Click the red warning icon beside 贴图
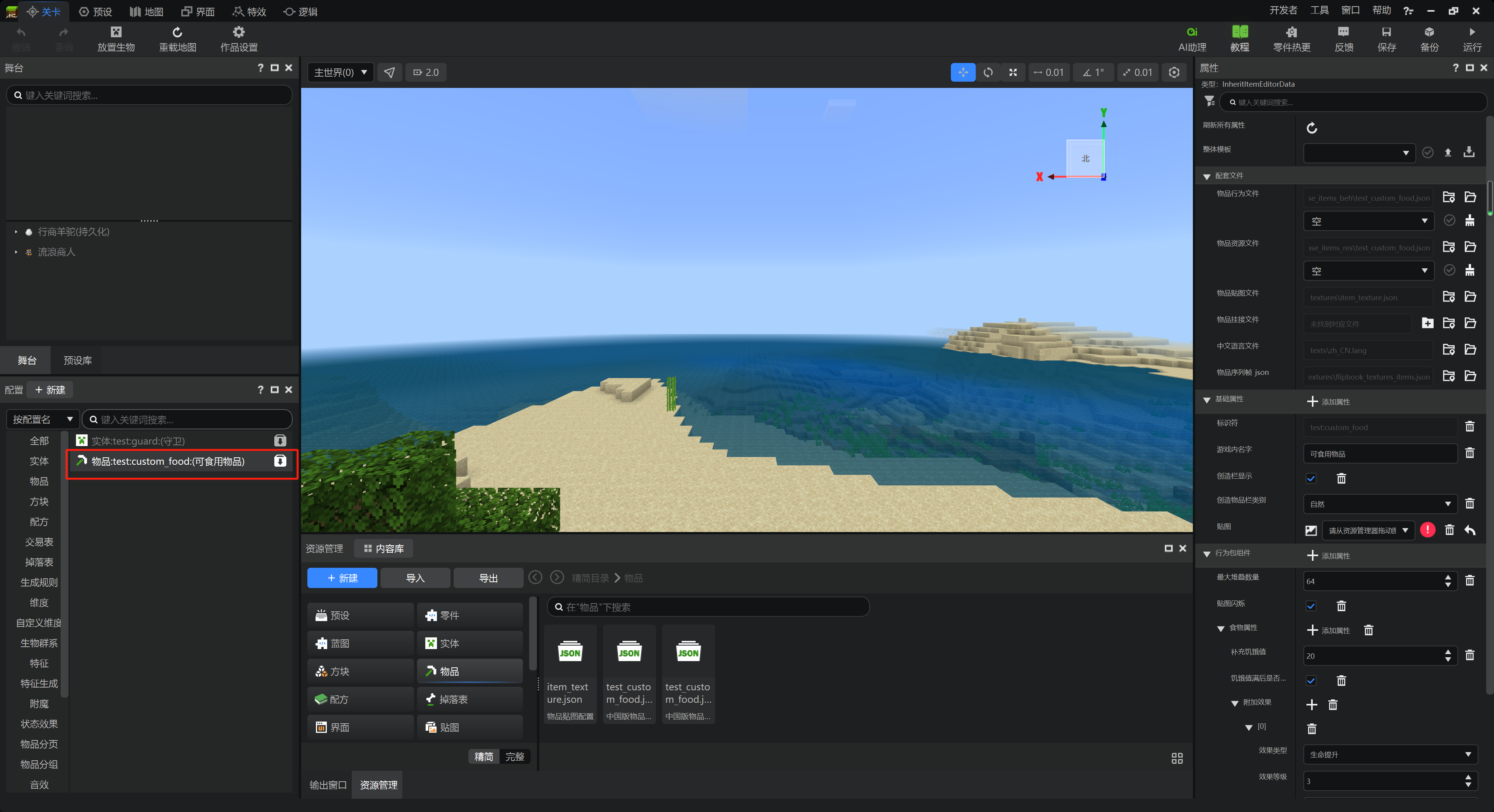Screen dimensions: 1494x812 tap(1427, 530)
